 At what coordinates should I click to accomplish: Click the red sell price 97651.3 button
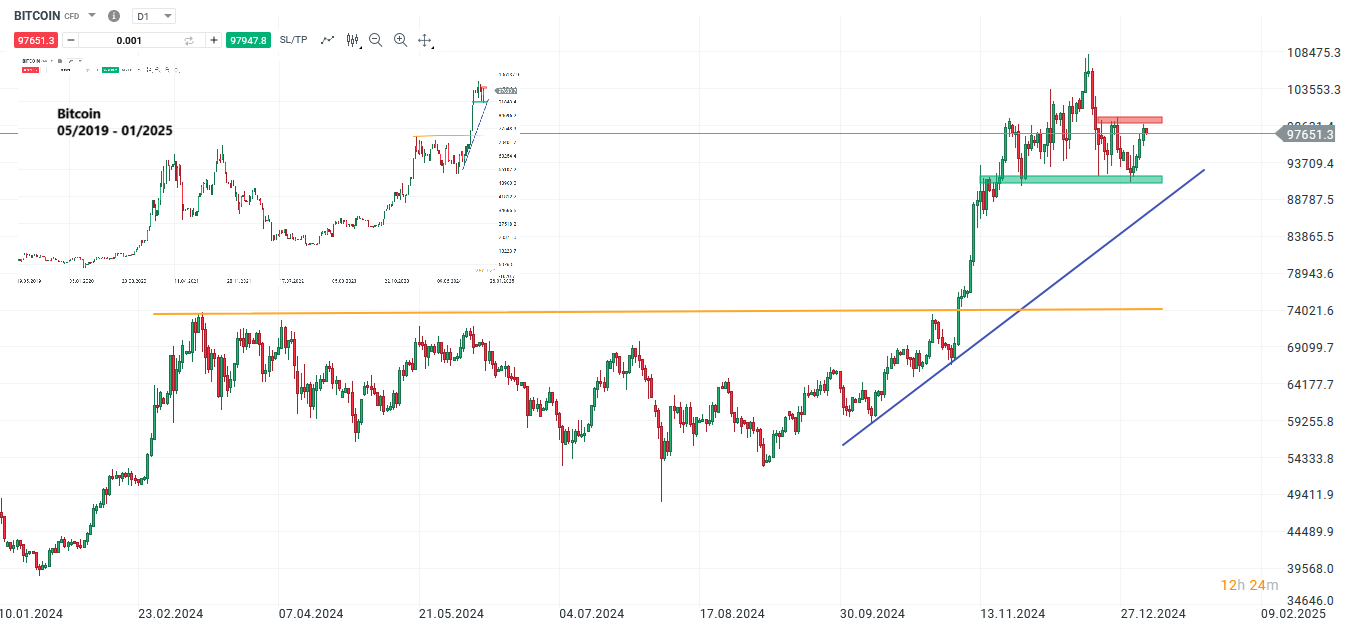[36, 40]
